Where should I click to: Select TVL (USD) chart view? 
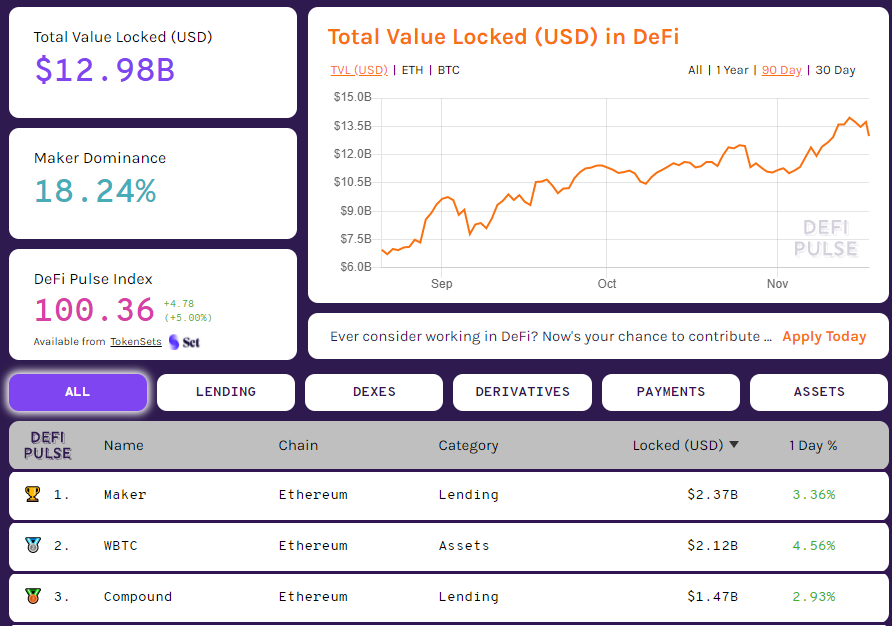point(359,70)
